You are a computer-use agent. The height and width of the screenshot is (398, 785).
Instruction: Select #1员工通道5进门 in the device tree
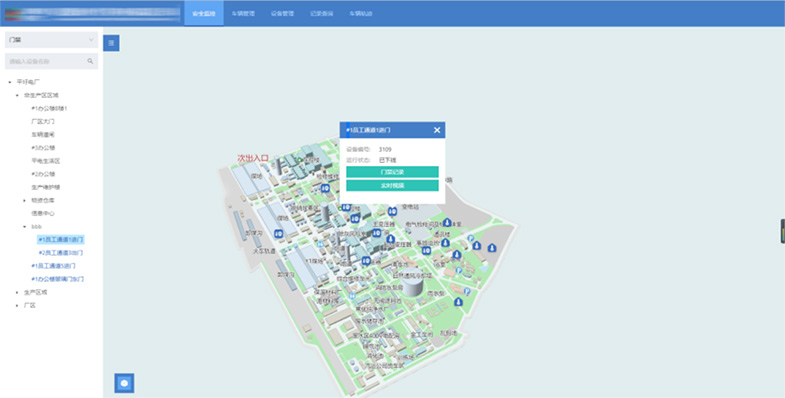53,266
